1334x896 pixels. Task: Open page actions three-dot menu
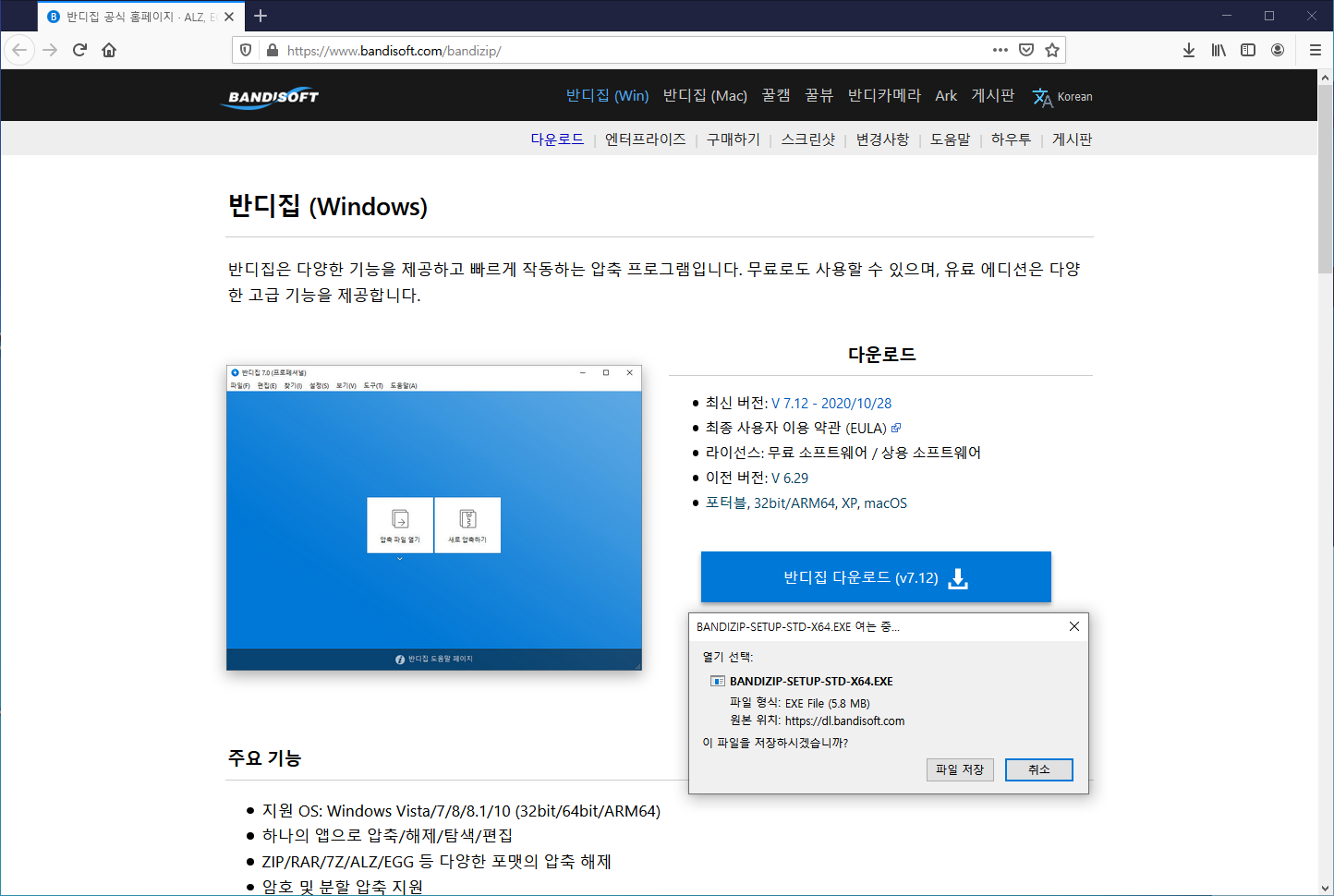coord(1000,50)
